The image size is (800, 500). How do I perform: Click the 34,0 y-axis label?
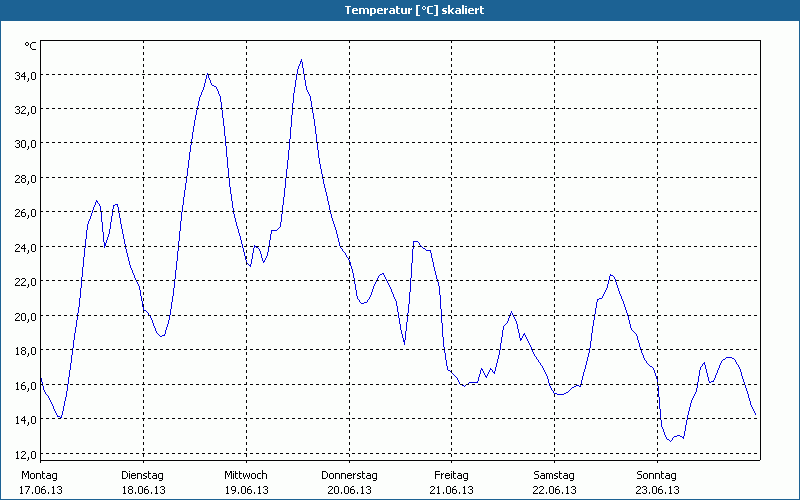(25, 75)
